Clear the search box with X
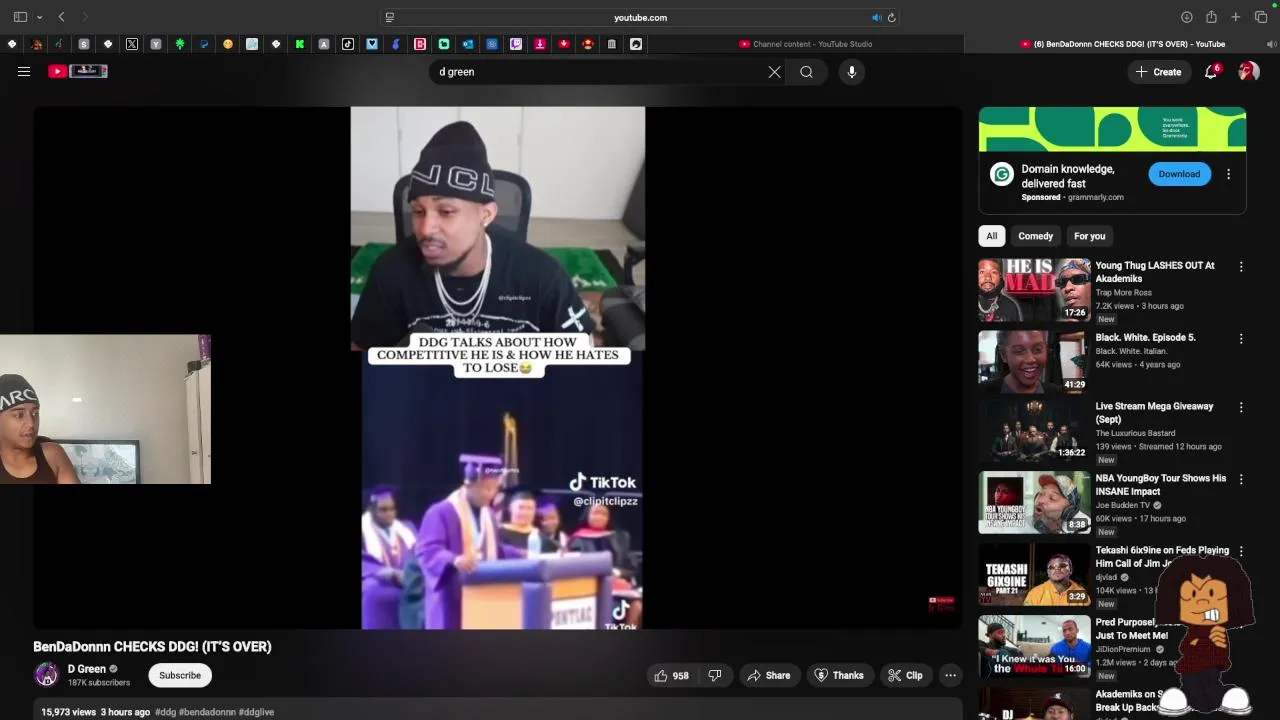 point(774,72)
